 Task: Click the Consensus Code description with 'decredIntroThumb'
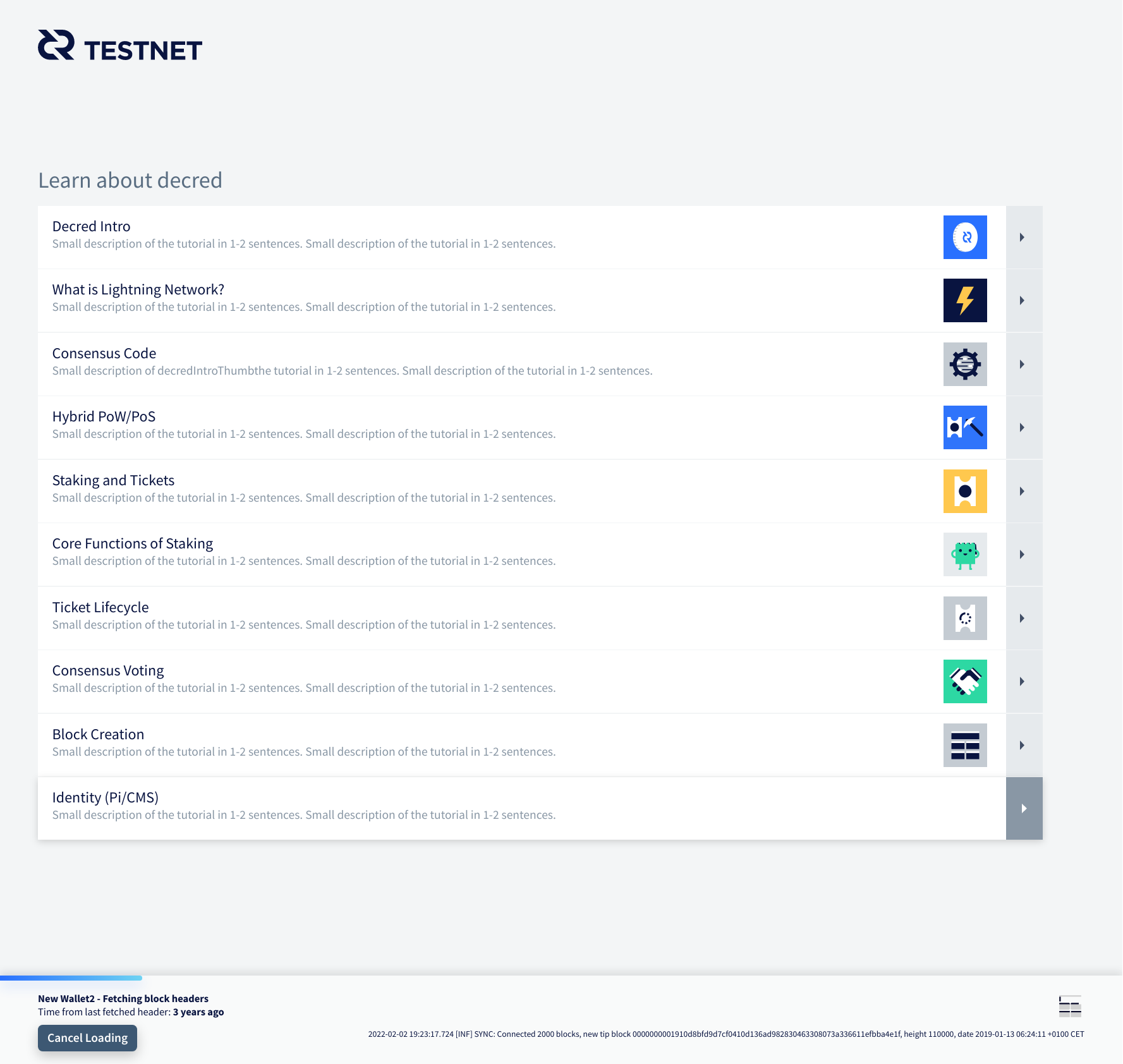tap(352, 371)
